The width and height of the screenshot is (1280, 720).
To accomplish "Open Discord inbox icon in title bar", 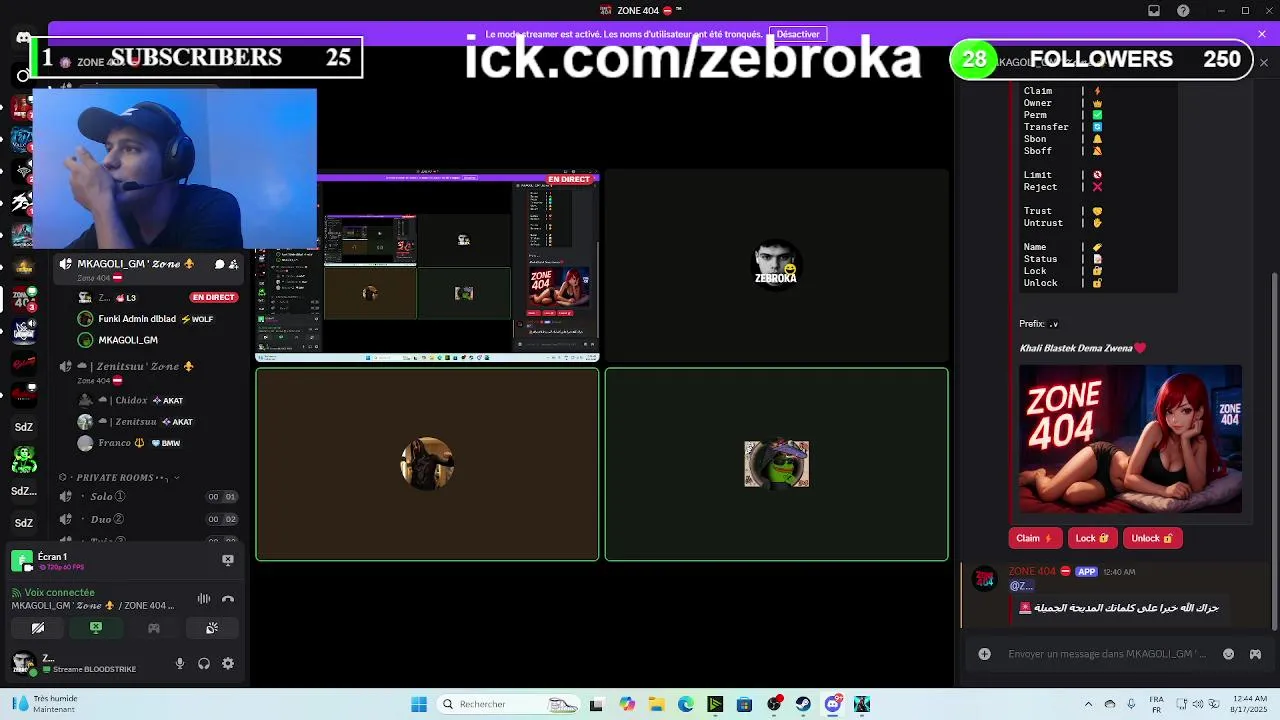I will coord(1154,11).
